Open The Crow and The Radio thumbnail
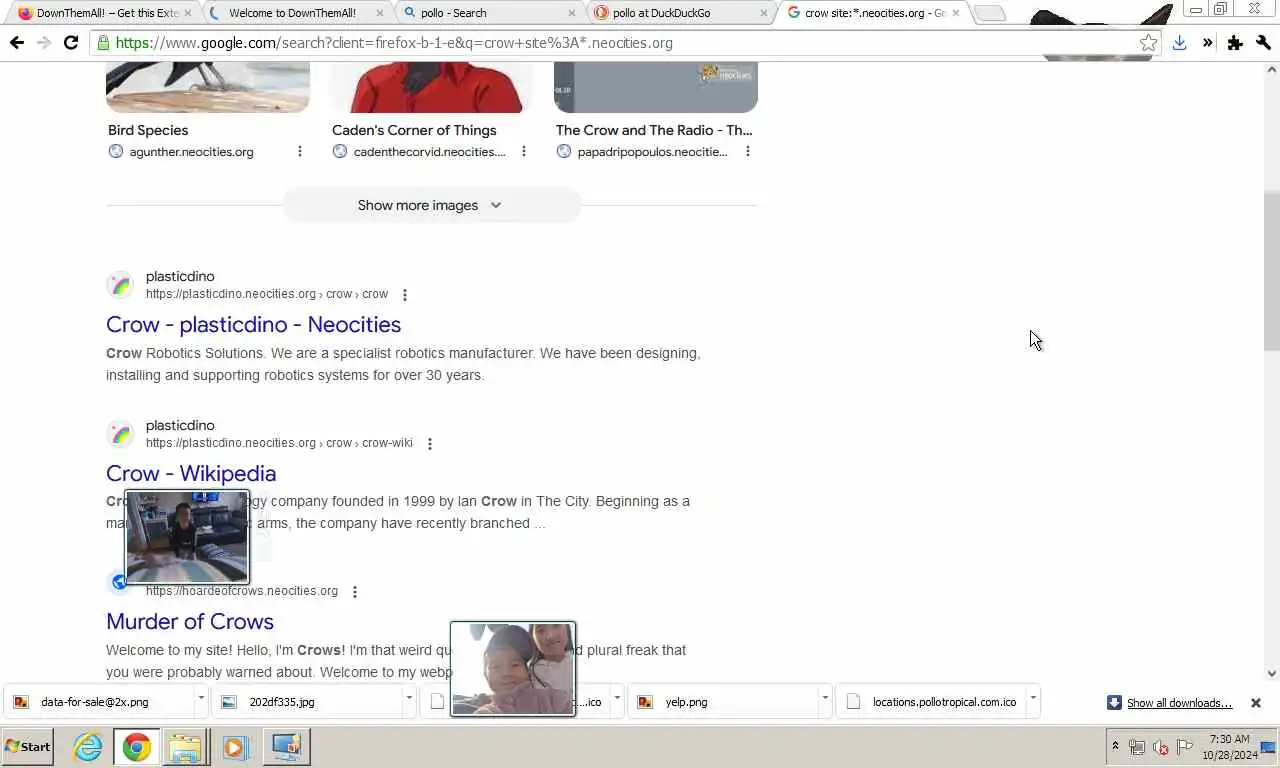This screenshot has height=768, width=1280. 656,87
